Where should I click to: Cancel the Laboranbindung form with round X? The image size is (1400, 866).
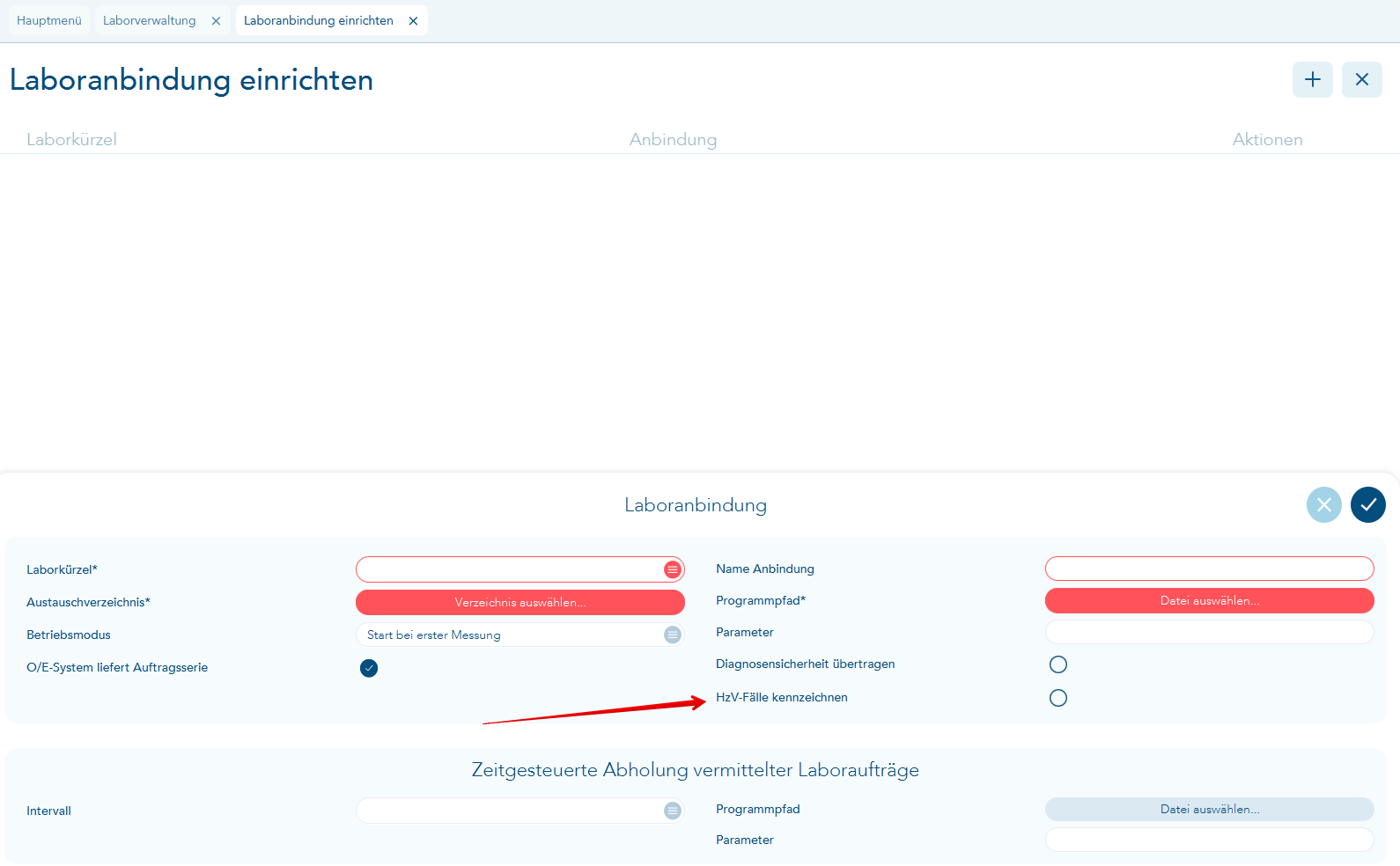pyautogui.click(x=1323, y=505)
